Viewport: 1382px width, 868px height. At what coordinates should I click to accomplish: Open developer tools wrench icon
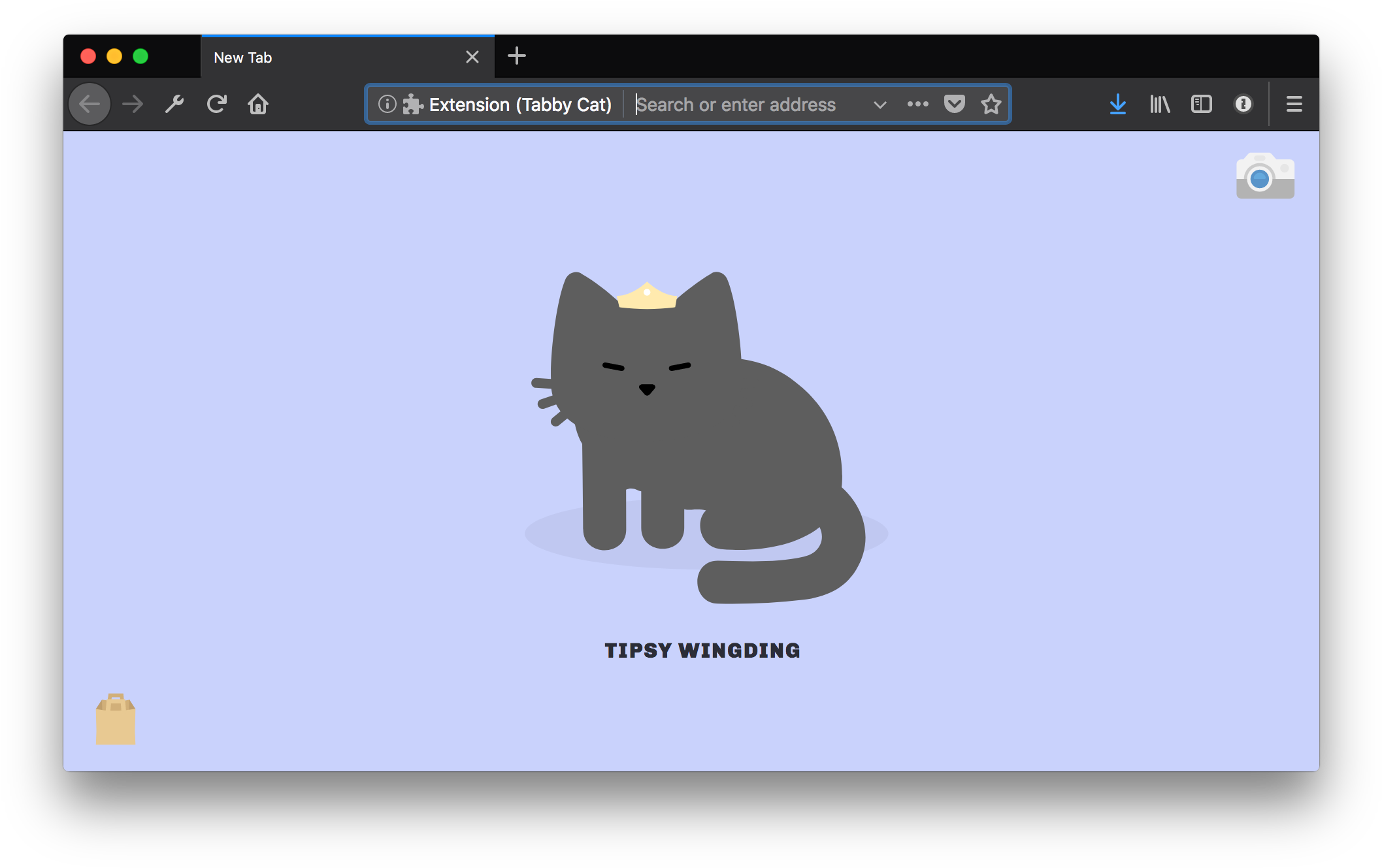click(x=174, y=104)
